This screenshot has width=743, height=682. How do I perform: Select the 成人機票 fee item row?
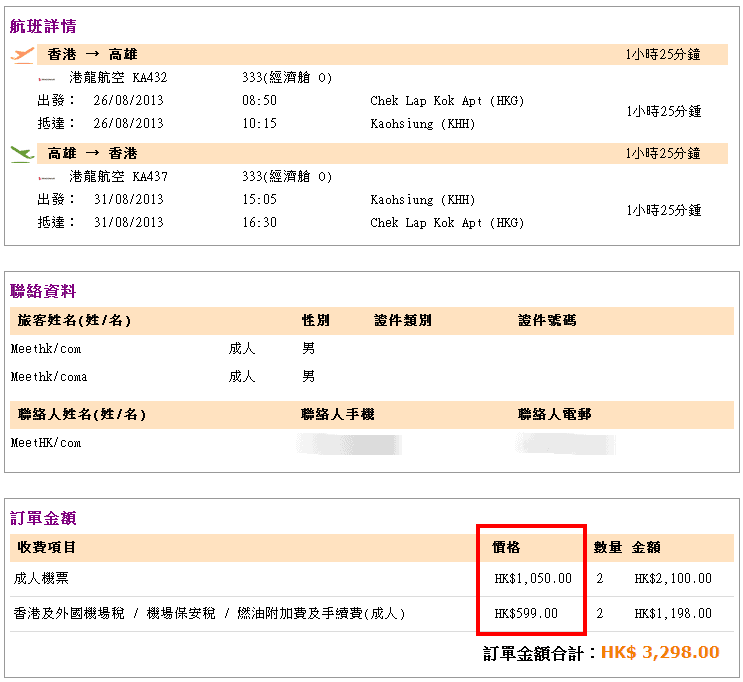pos(41,578)
